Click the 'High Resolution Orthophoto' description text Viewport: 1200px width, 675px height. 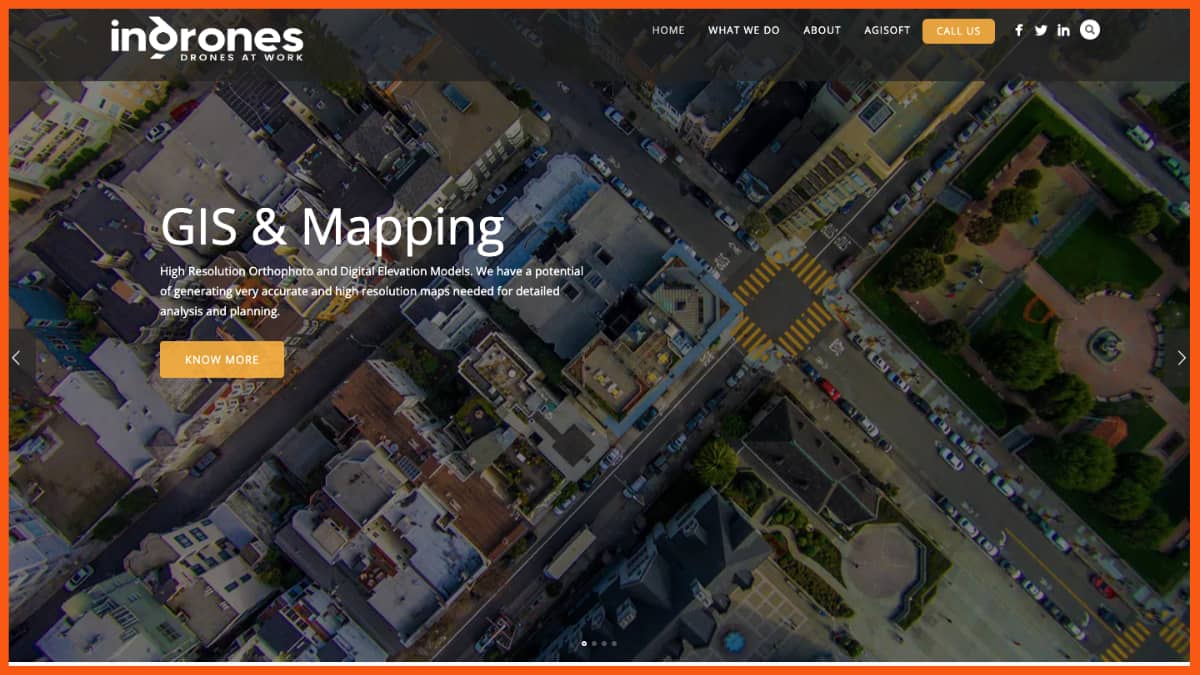point(372,291)
